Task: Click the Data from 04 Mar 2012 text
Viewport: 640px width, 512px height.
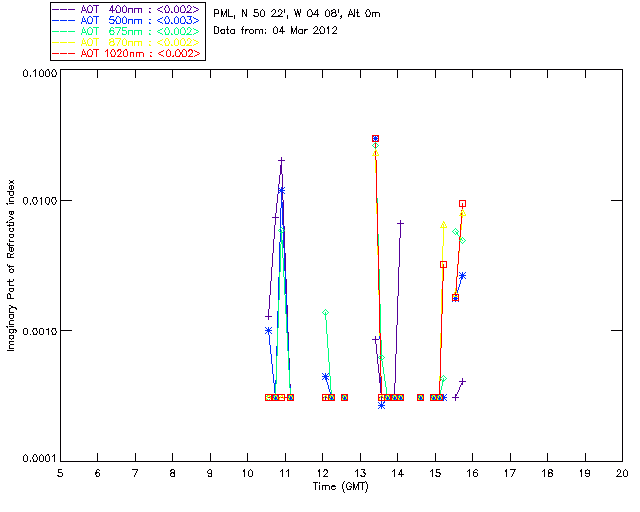Action: coord(276,31)
